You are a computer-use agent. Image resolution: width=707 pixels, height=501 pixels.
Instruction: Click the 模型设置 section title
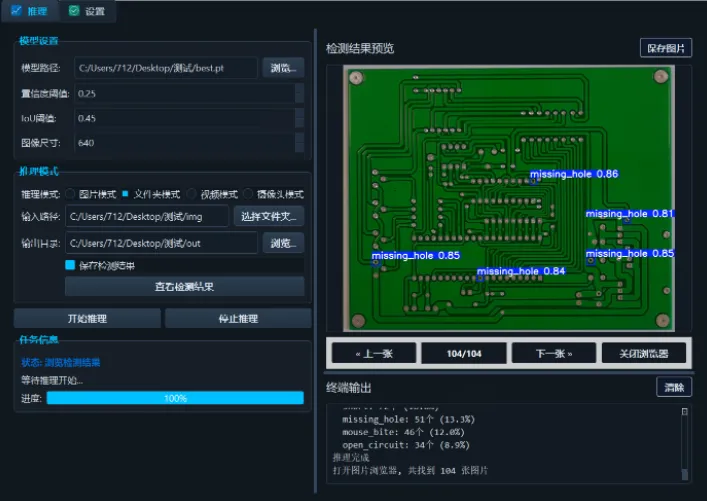[38, 41]
